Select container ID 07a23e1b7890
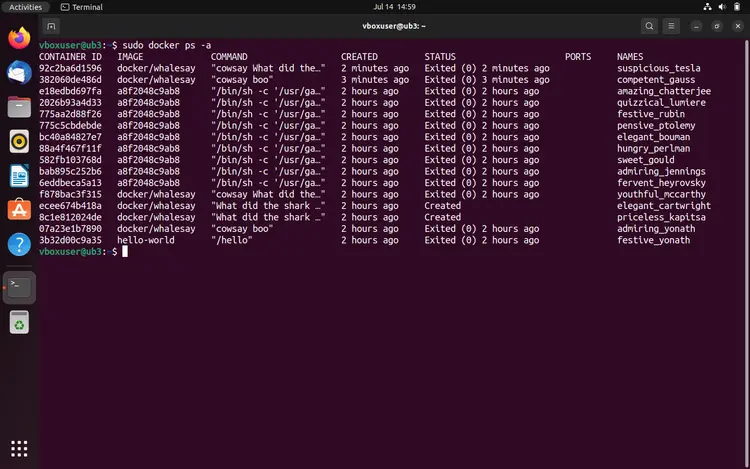 [x=70, y=229]
